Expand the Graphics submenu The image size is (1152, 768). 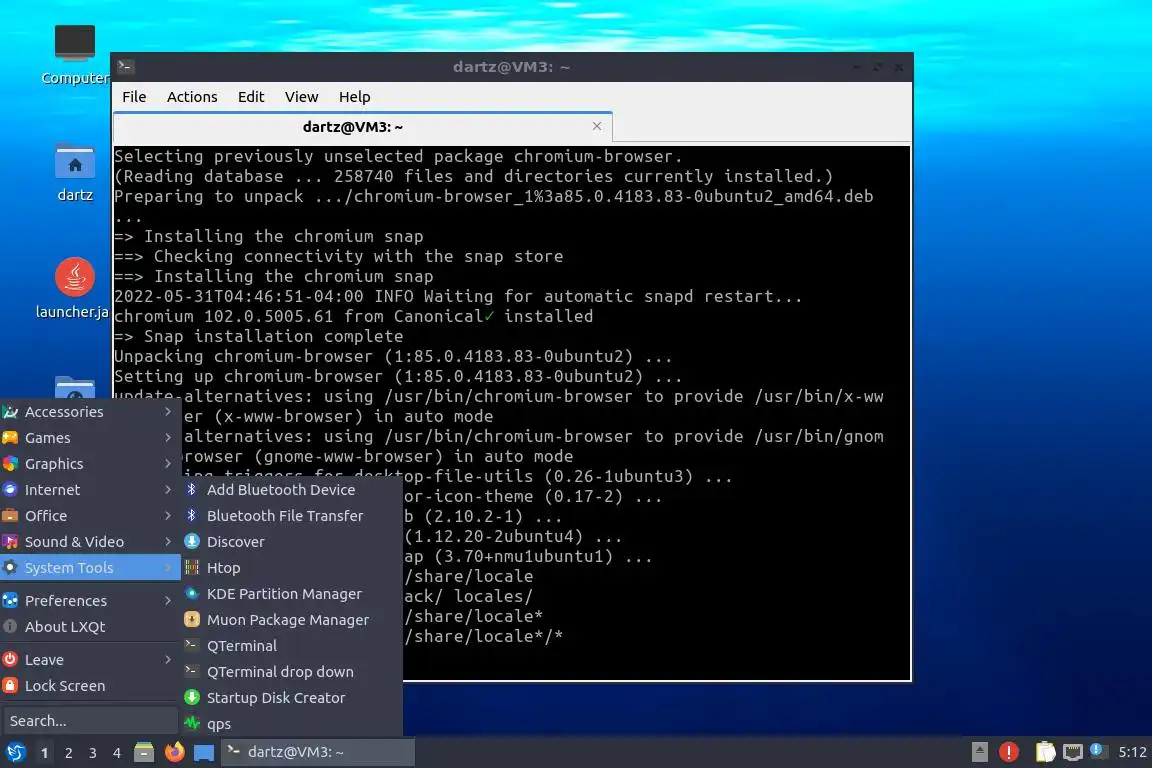pos(90,464)
